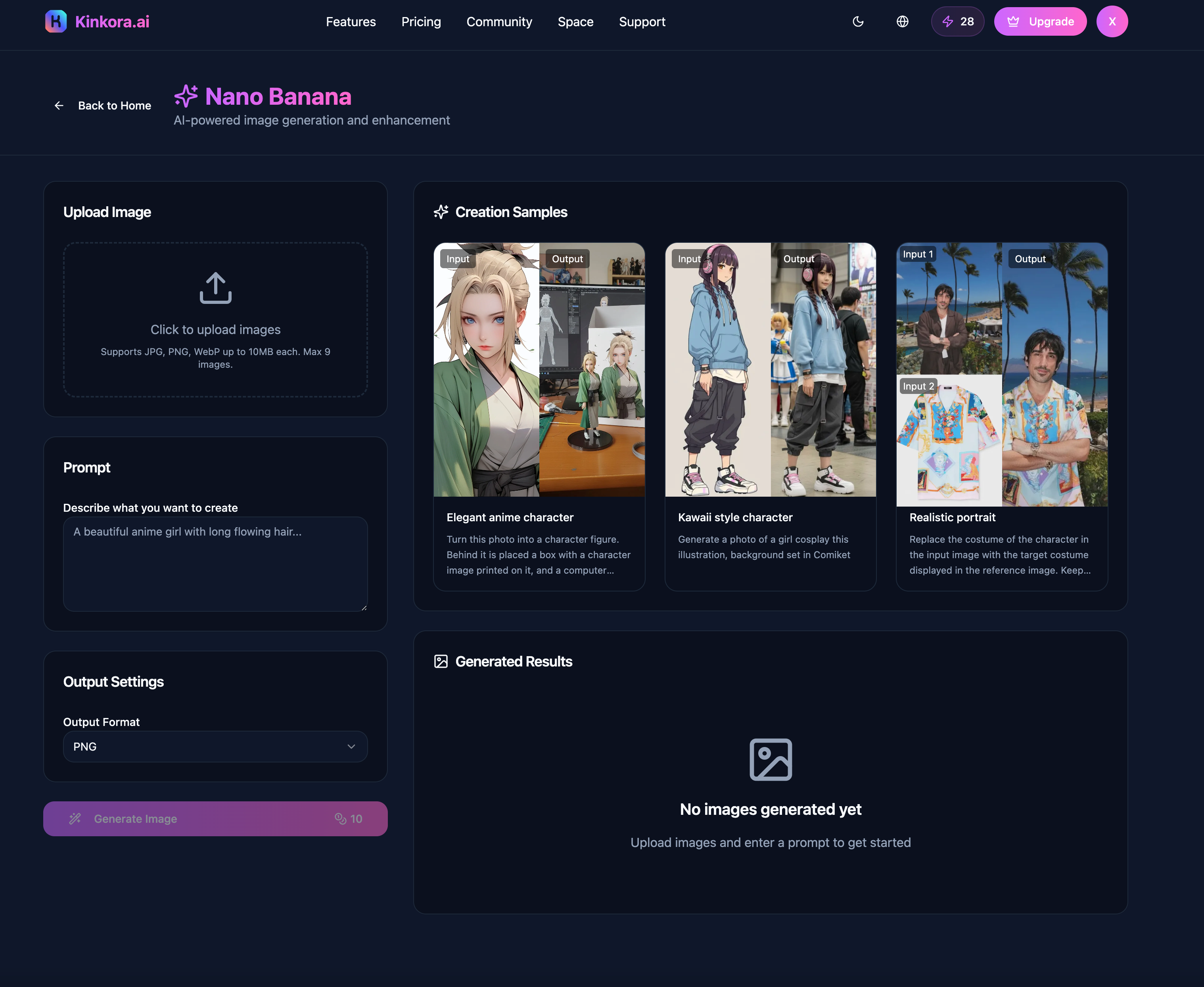Click the Upgrade button
Viewport: 1204px width, 987px height.
click(x=1040, y=21)
